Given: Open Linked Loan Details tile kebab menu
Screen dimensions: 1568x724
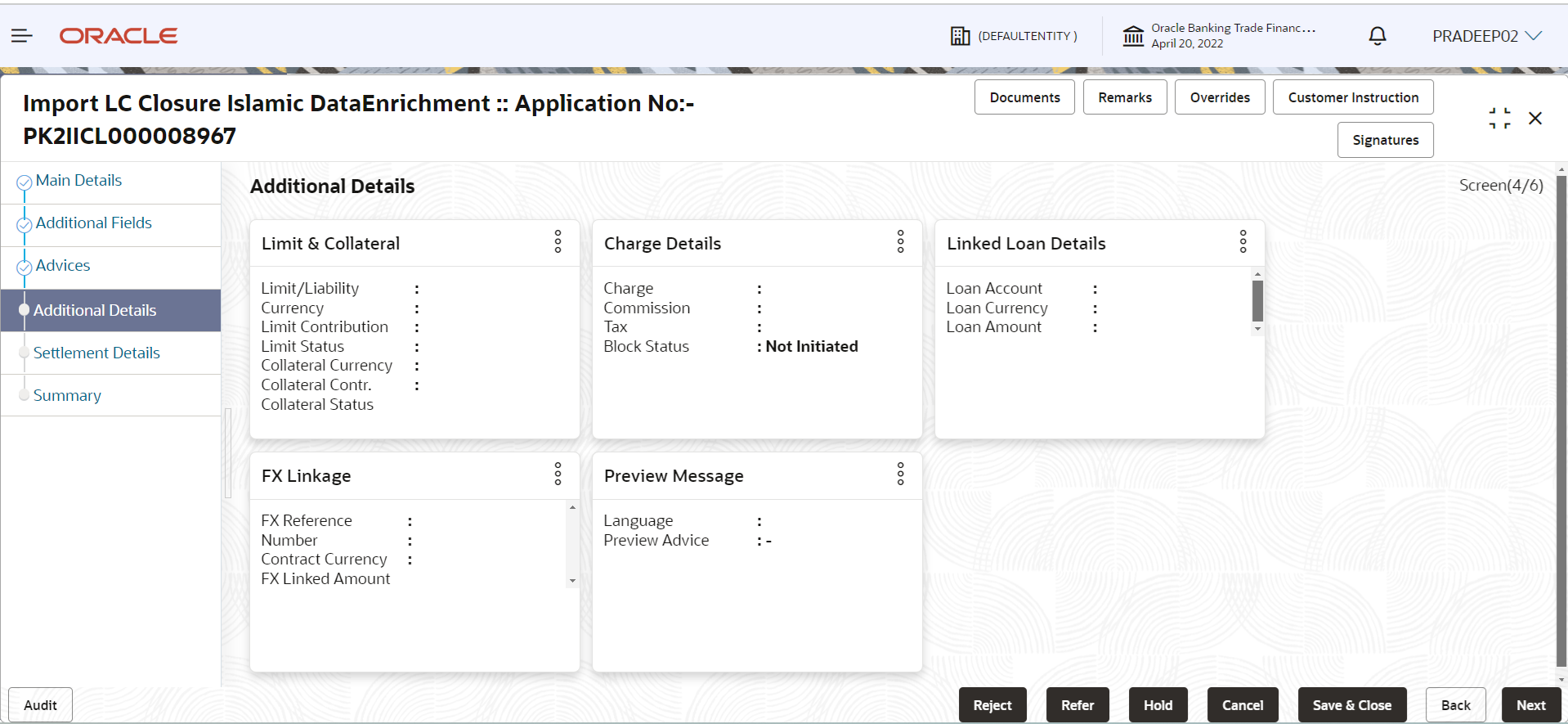Looking at the screenshot, I should pyautogui.click(x=1243, y=241).
